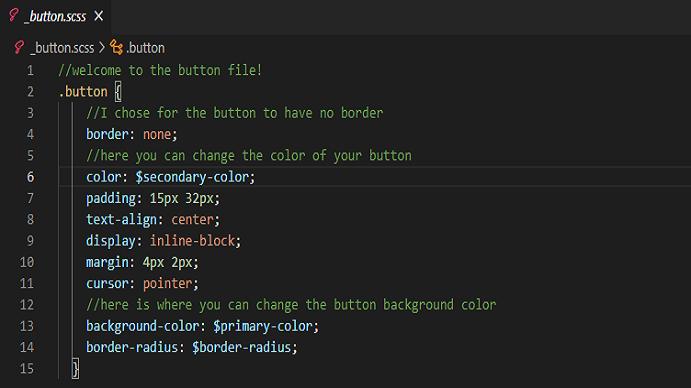Click the Sass file icon in breadcrumb
691x388 pixels.
pyautogui.click(x=19, y=47)
